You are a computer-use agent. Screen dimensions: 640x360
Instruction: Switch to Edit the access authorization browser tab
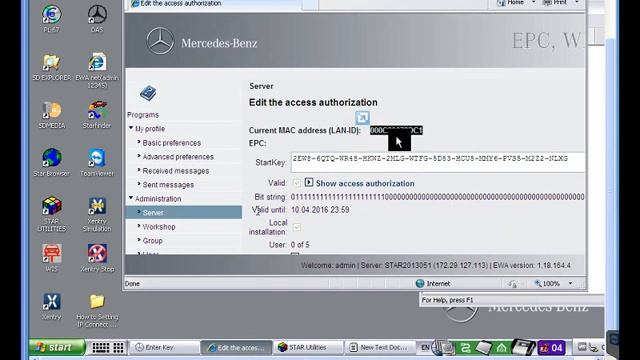click(x=214, y=4)
